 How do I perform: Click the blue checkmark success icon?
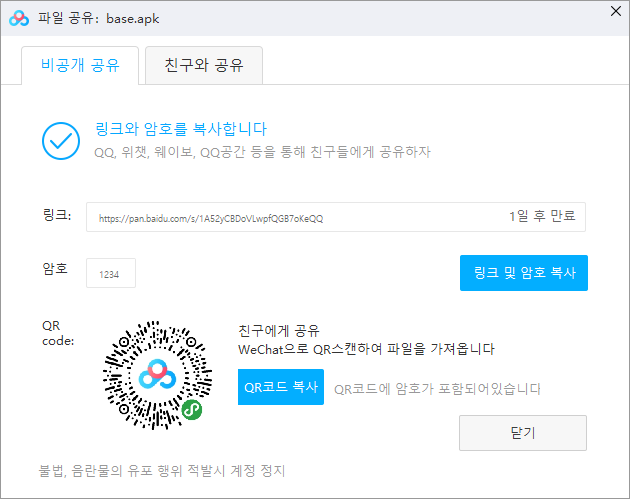pyautogui.click(x=61, y=141)
